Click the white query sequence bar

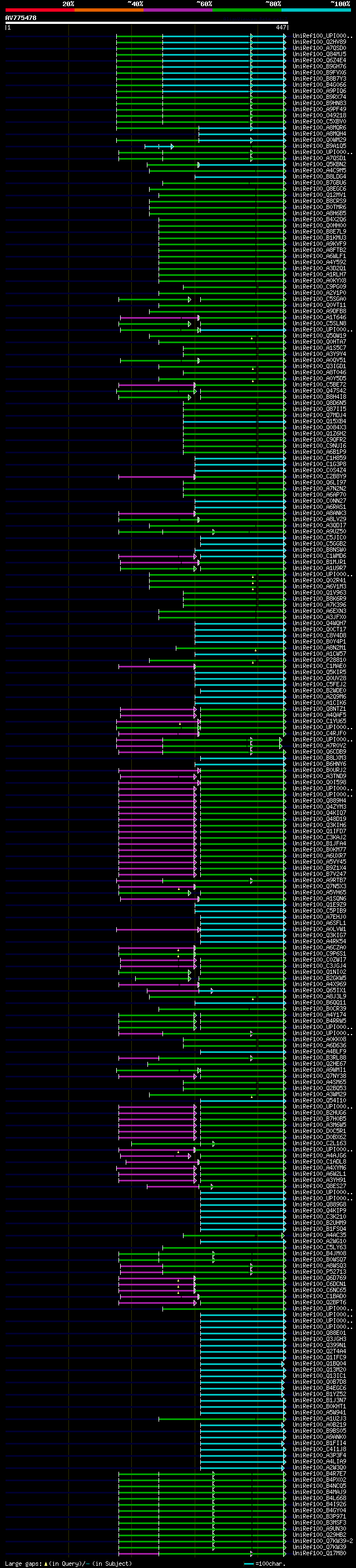[x=146, y=23]
